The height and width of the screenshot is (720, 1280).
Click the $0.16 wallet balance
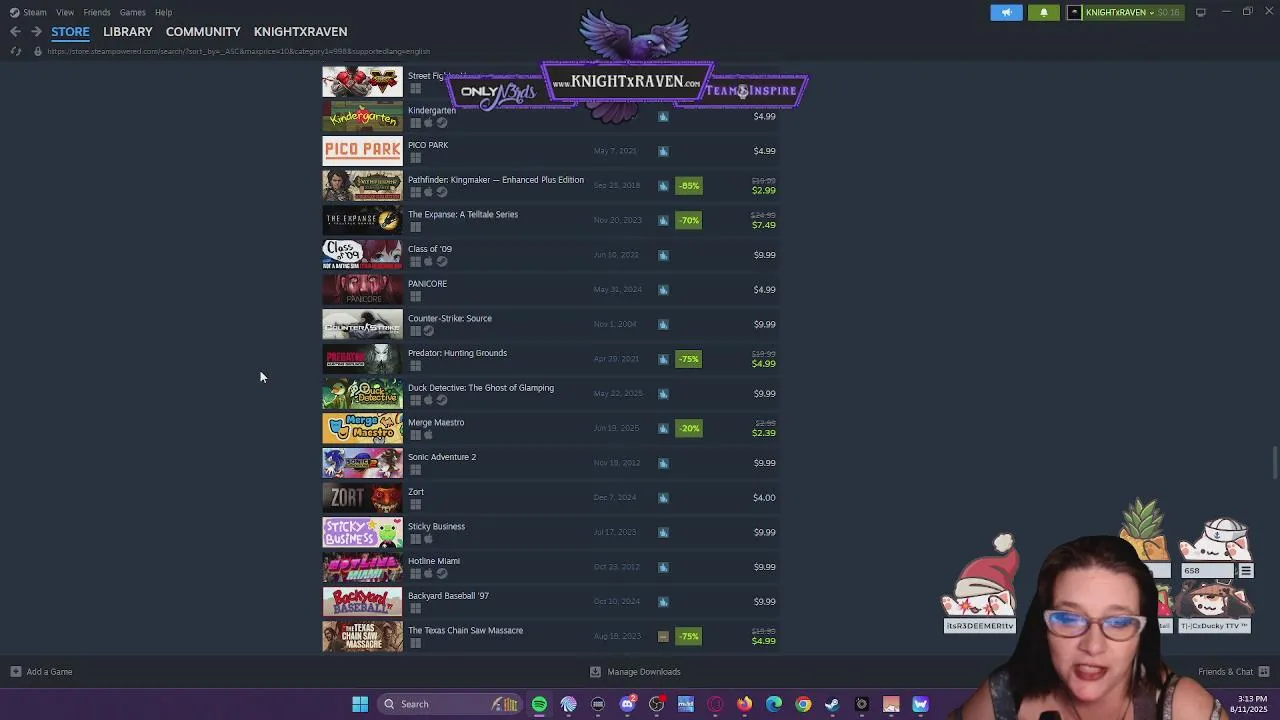pos(1168,12)
